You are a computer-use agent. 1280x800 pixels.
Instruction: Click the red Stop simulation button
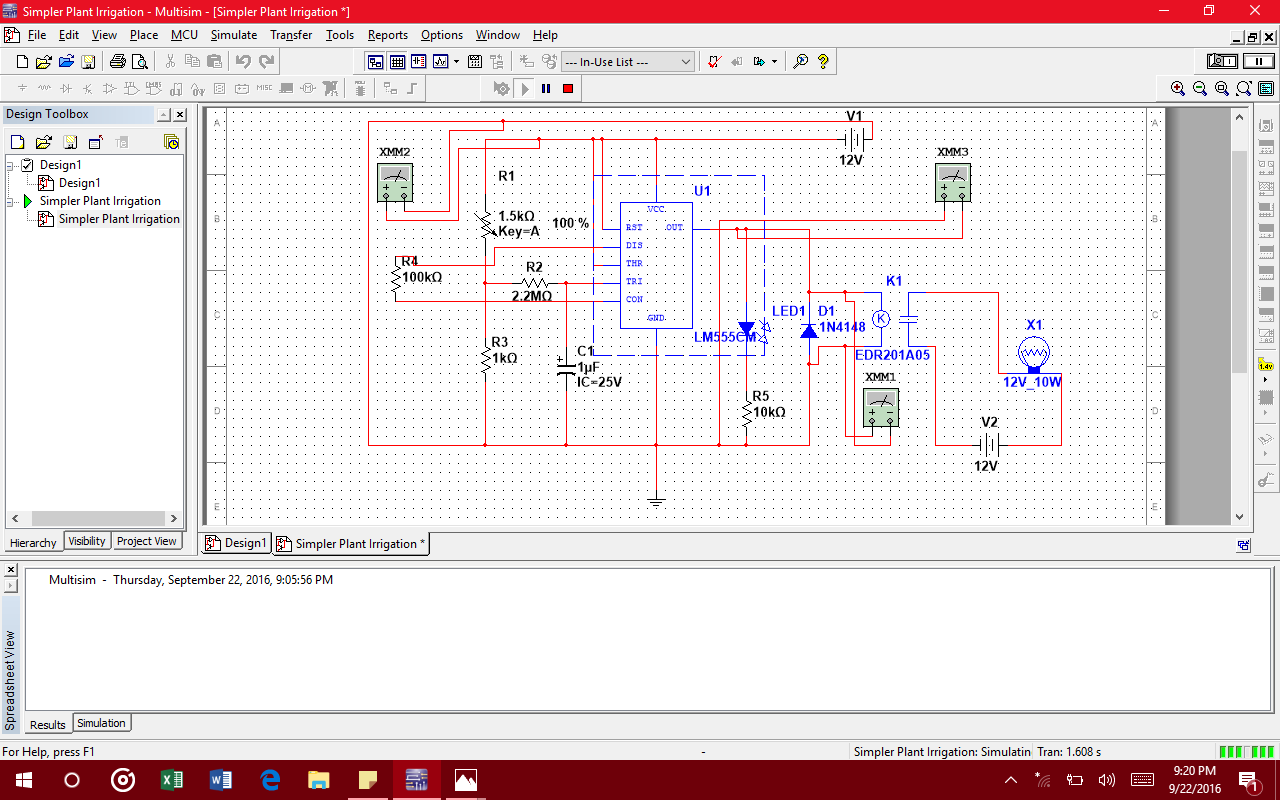click(x=568, y=89)
